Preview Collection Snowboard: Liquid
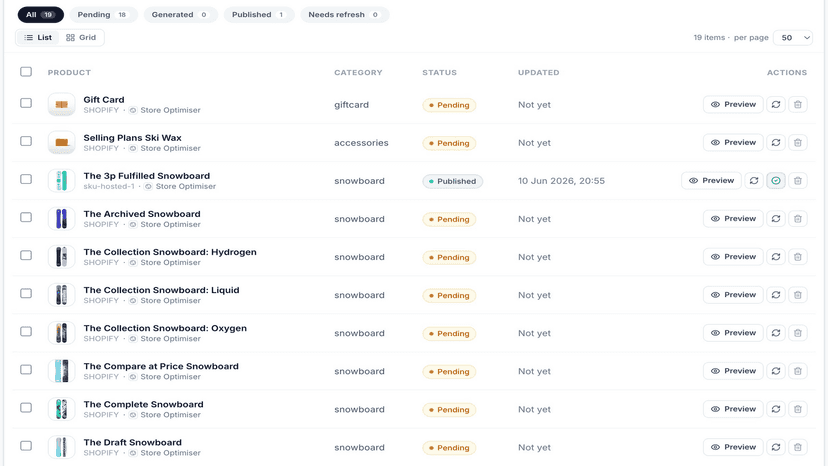Viewport: 828px width, 466px height. tap(733, 295)
